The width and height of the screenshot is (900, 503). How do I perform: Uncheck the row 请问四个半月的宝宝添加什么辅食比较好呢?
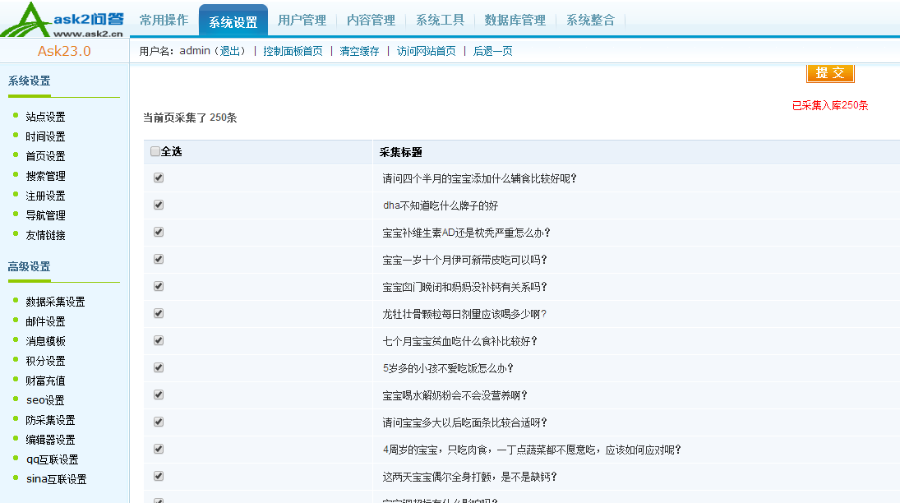(159, 178)
